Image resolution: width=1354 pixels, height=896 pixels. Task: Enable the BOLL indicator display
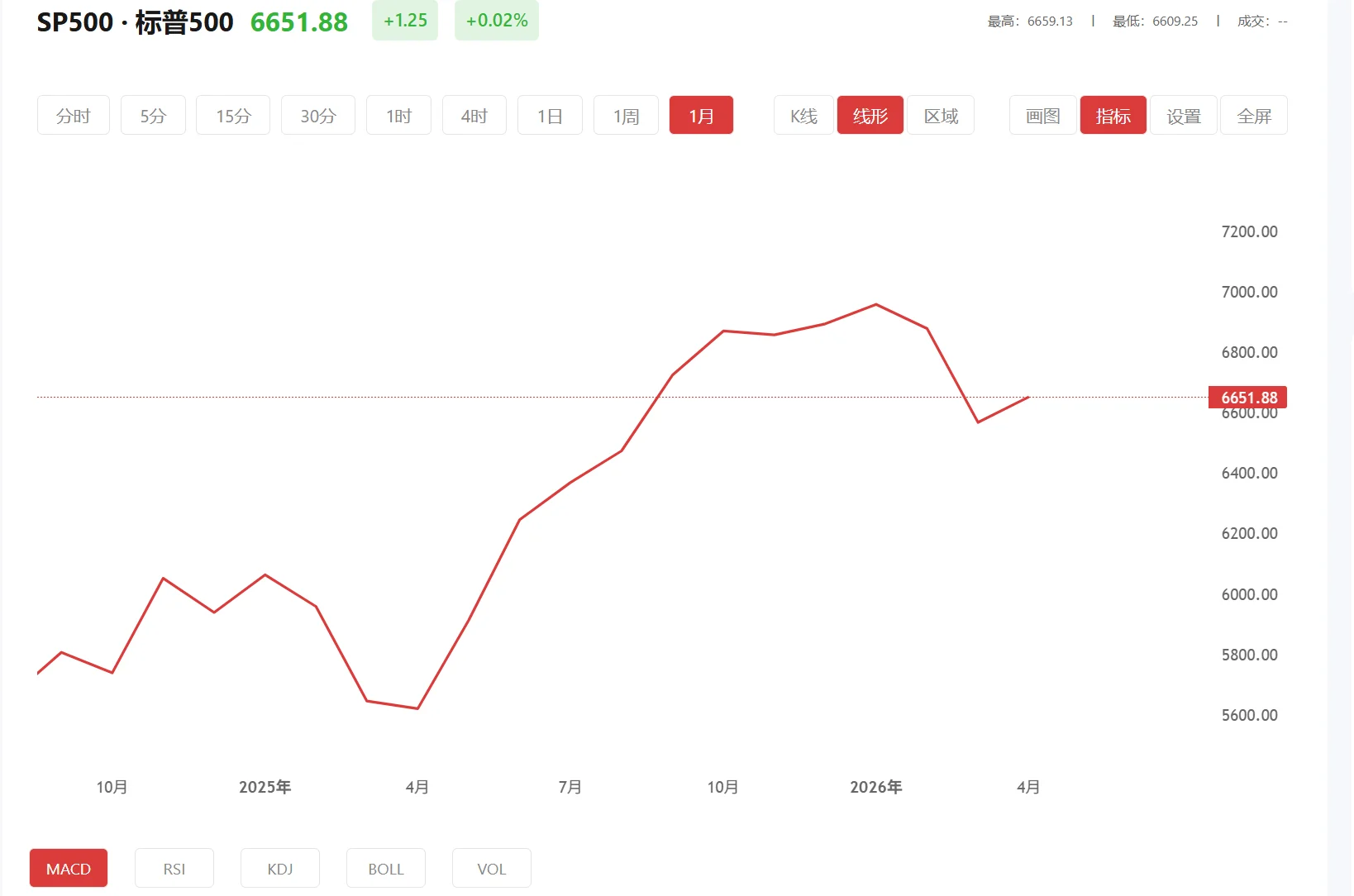pyautogui.click(x=385, y=868)
